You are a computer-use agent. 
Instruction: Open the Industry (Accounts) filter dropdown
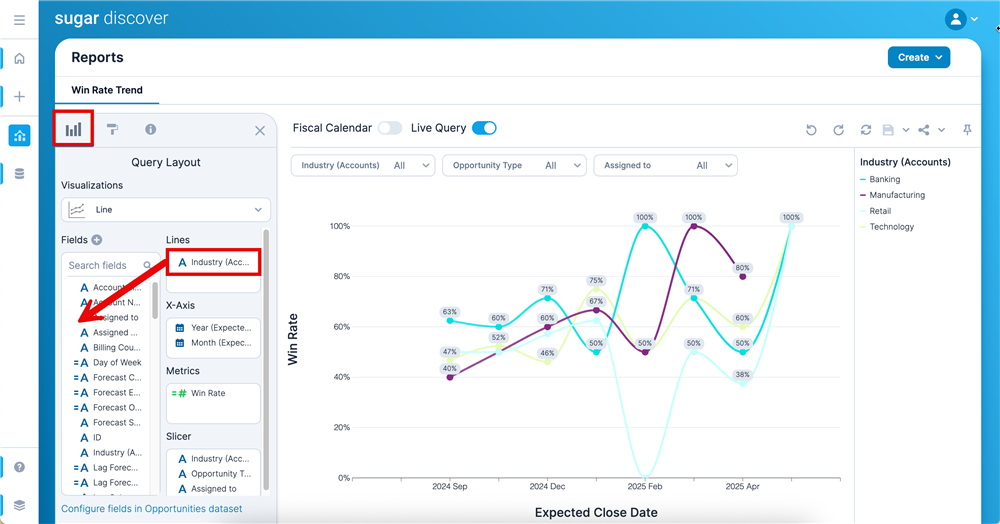[363, 166]
